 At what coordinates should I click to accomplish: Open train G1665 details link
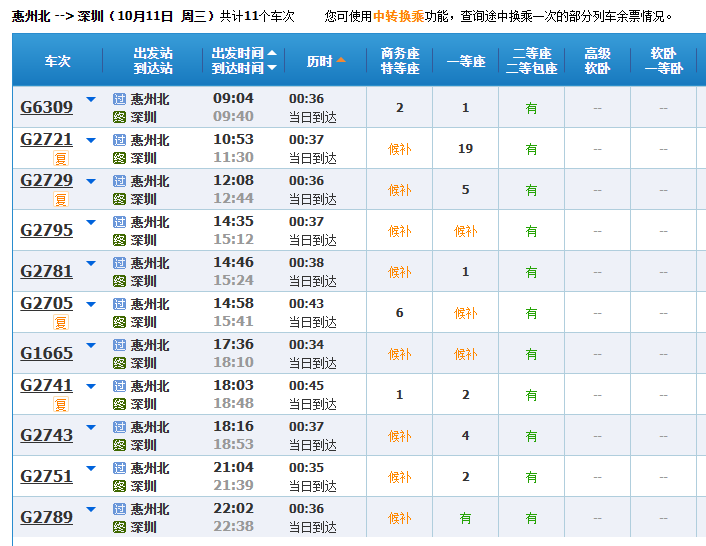click(46, 353)
